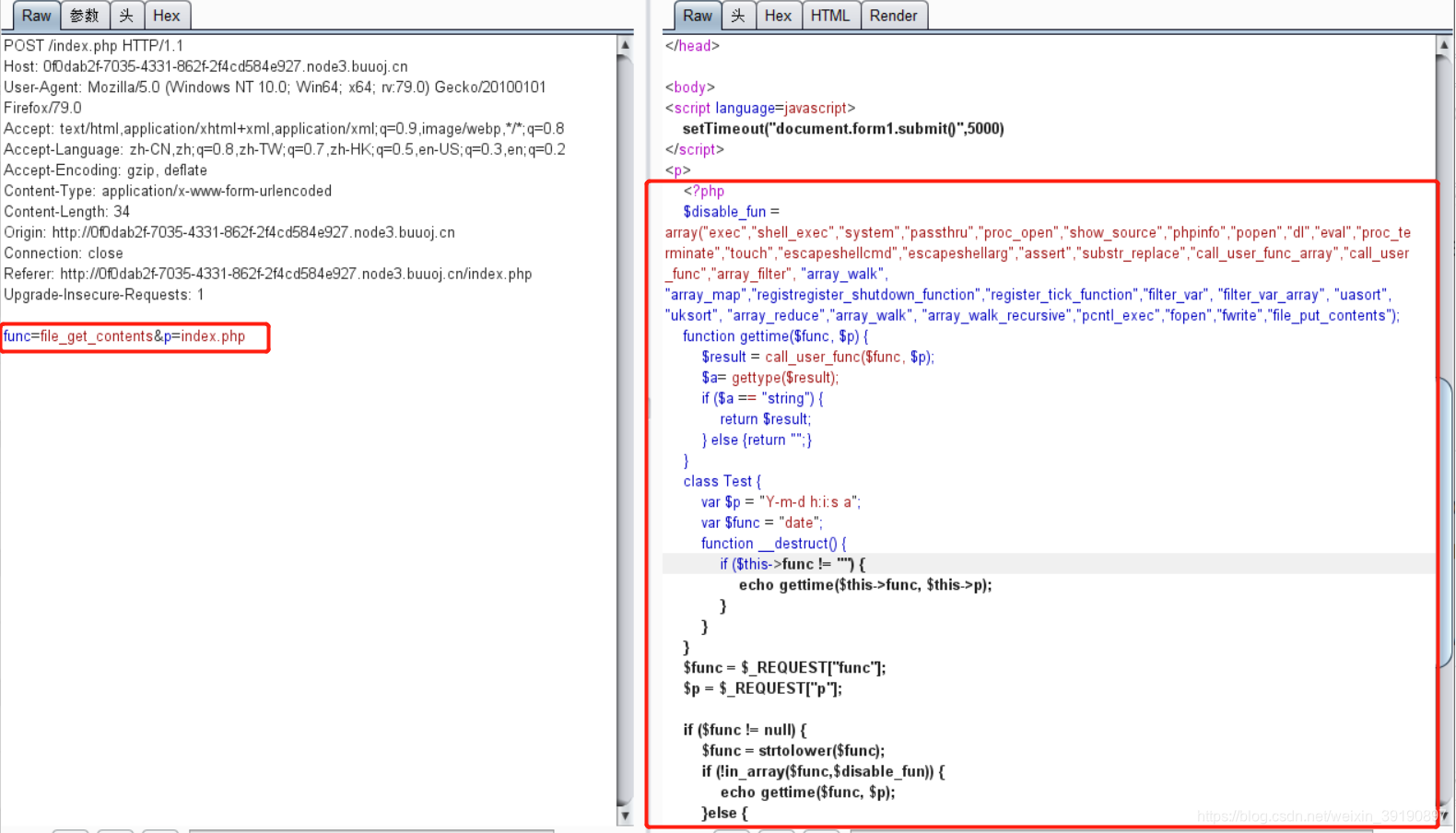This screenshot has height=833, width=1456.
Task: Open request 头 (Headers) tab
Action: coord(126,16)
